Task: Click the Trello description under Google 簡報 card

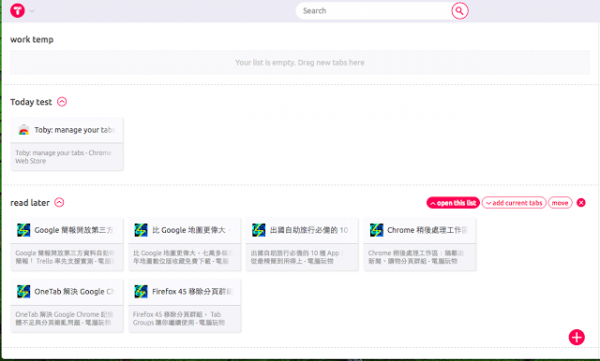Action: tap(65, 257)
